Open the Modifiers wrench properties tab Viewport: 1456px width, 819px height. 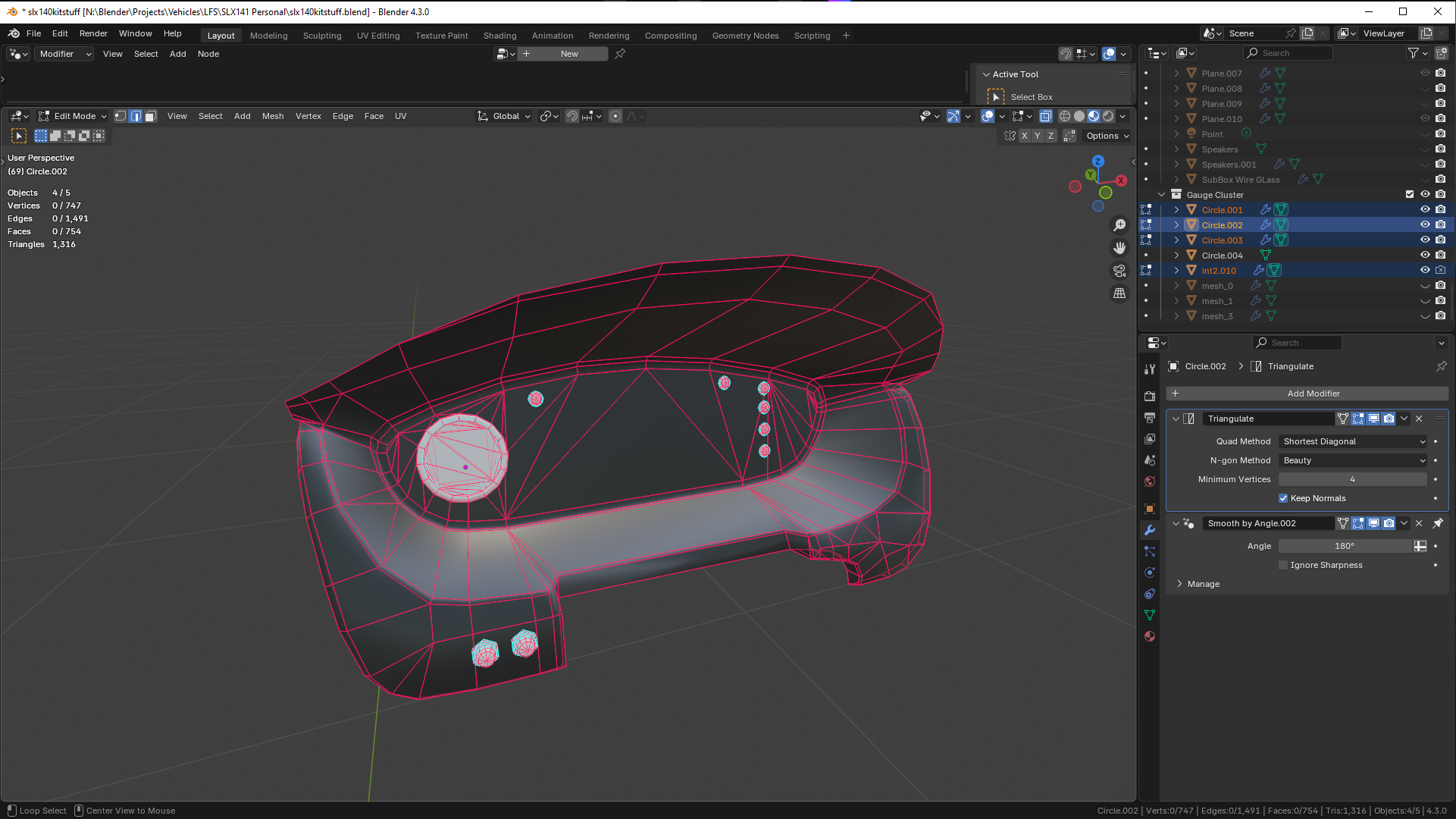[x=1150, y=530]
